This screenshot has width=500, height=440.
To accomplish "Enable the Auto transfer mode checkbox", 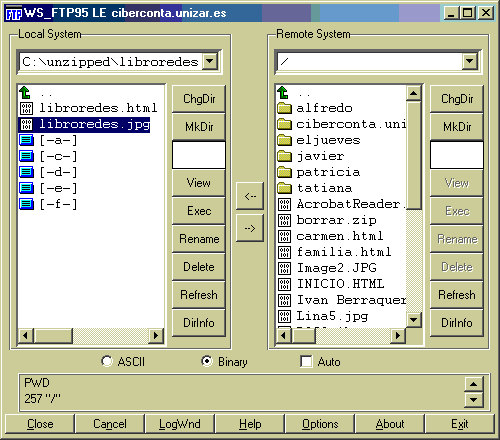I will (306, 362).
